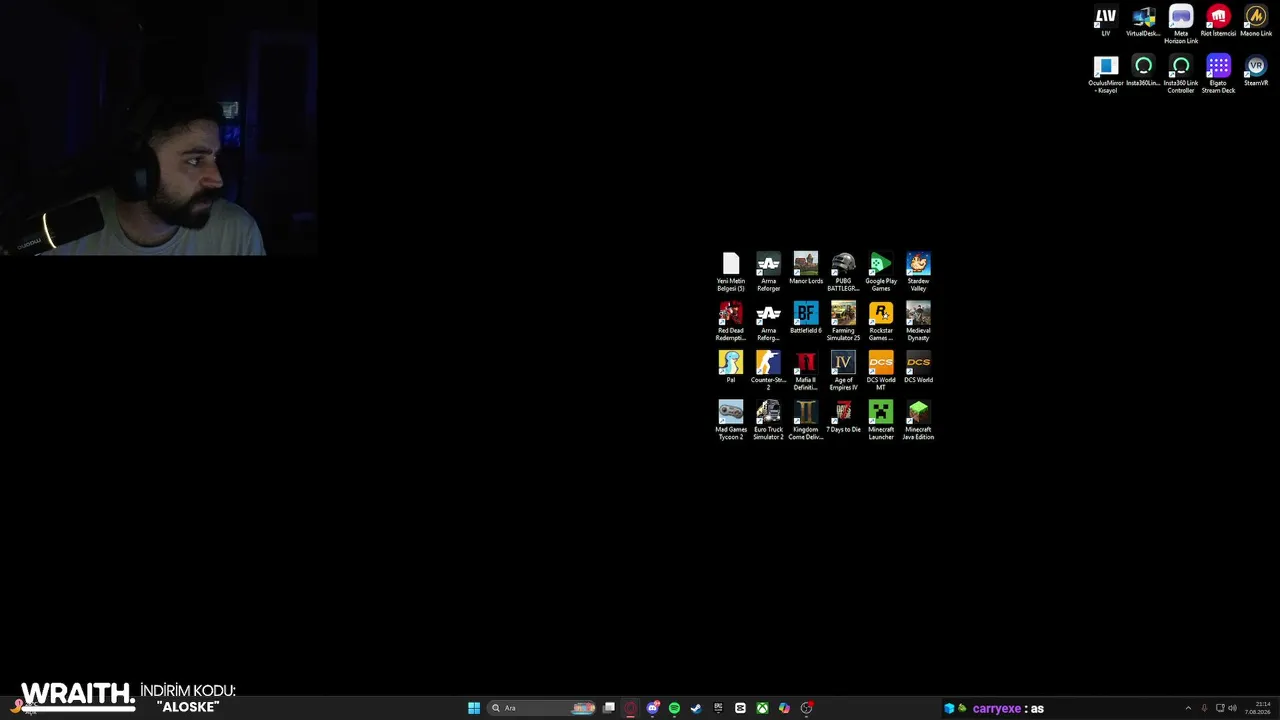Open Microsoft Copilot from the taskbar
This screenshot has width=1280, height=720.
tap(784, 708)
